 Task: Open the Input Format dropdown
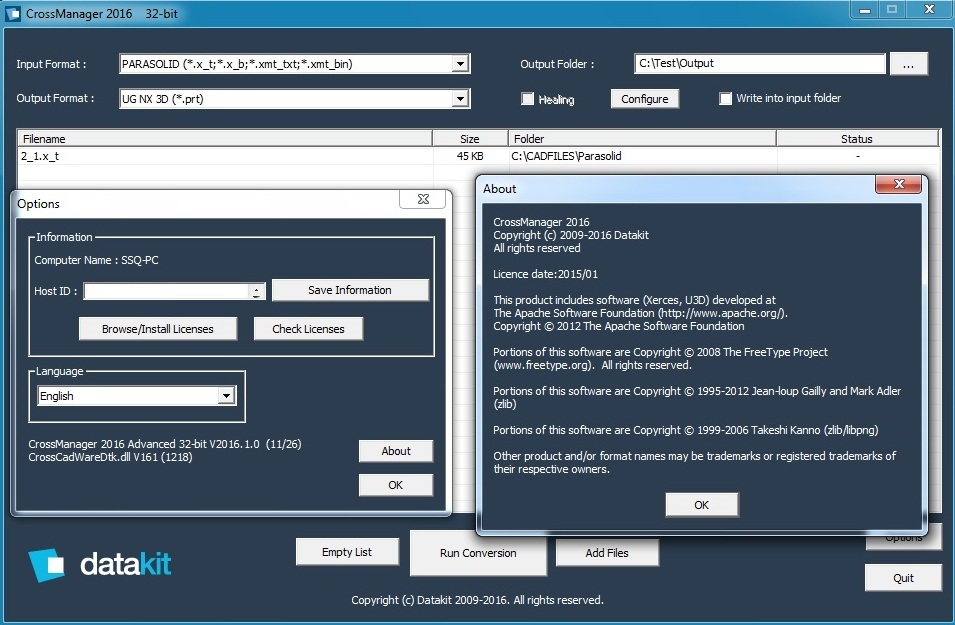[460, 63]
